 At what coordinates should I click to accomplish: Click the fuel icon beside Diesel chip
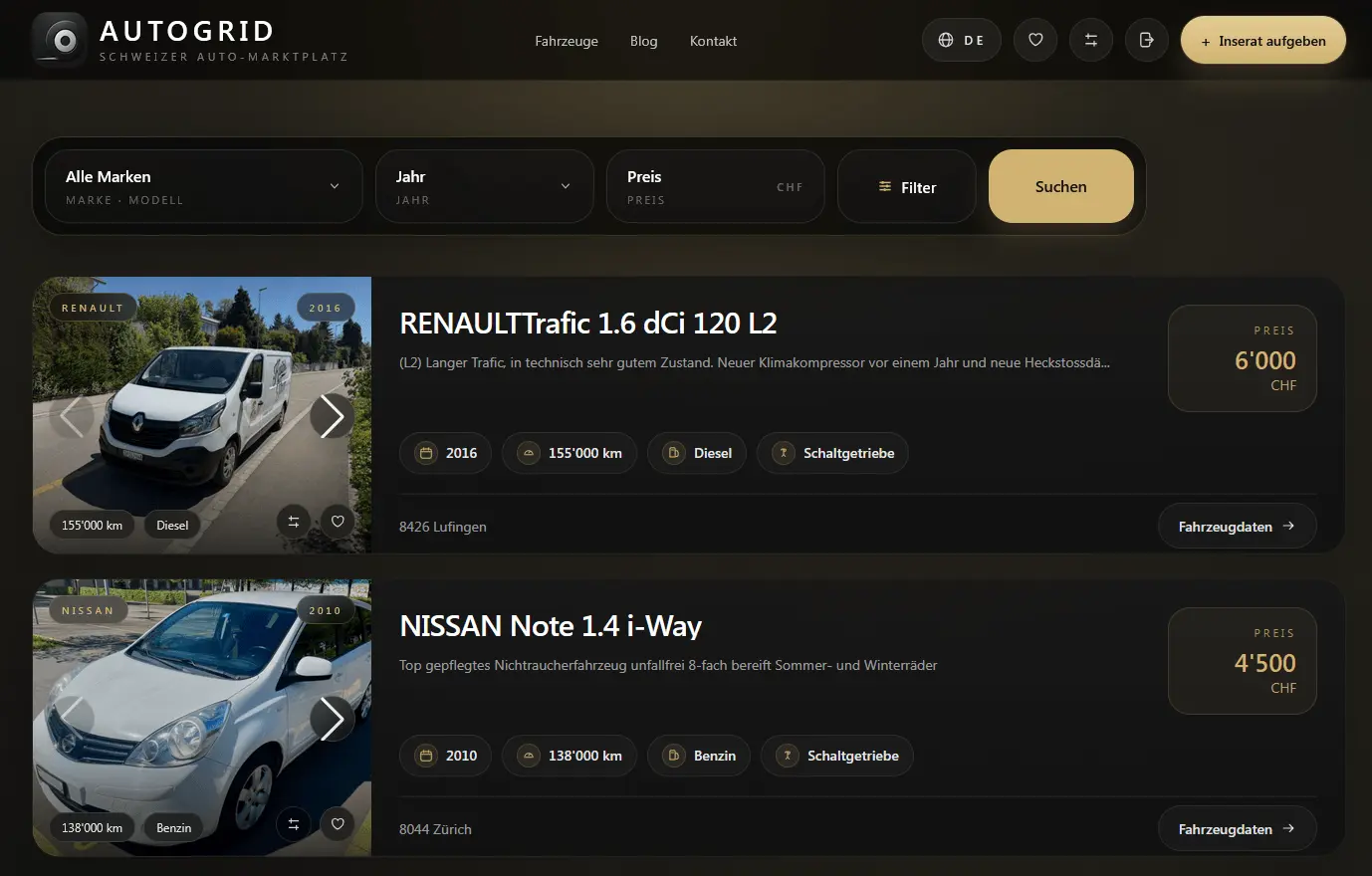(674, 453)
